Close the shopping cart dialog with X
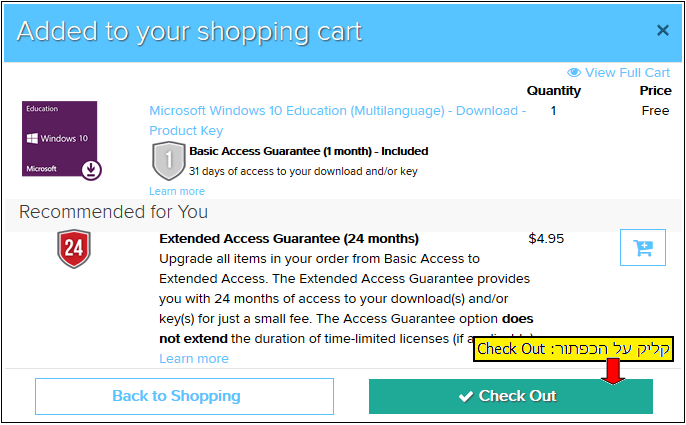The image size is (686, 425). [x=662, y=30]
